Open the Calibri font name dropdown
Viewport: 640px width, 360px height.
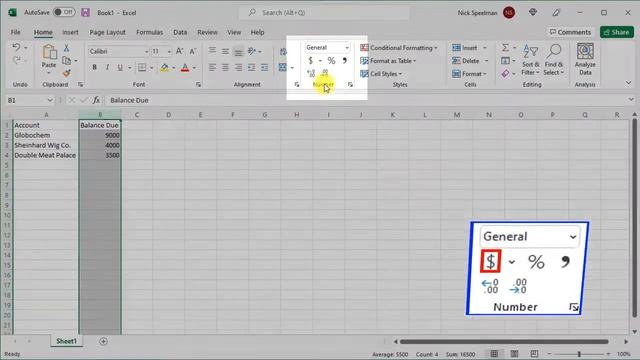[x=146, y=51]
